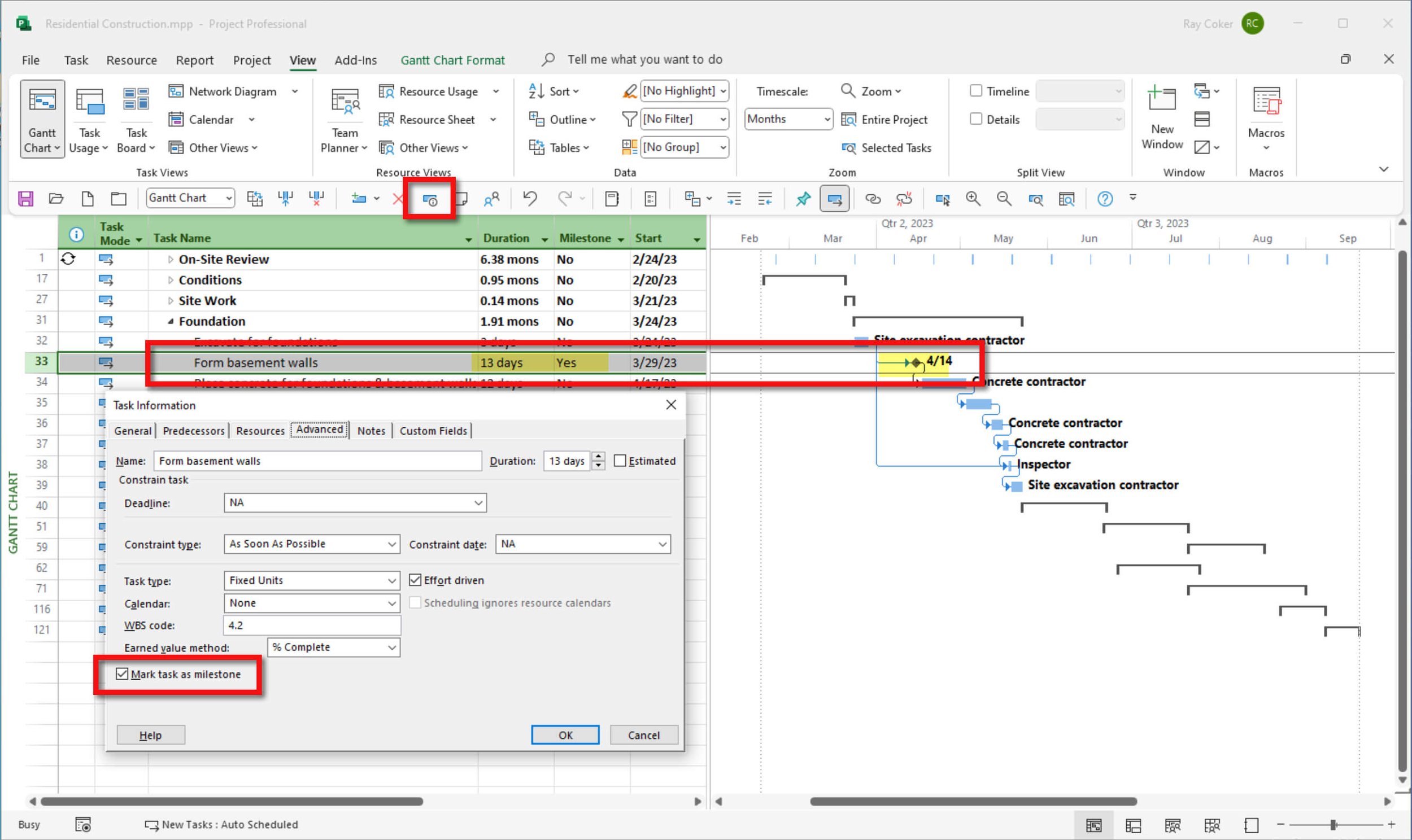Click the New Window ribbon icon
Image resolution: width=1412 pixels, height=840 pixels.
pos(1162,98)
